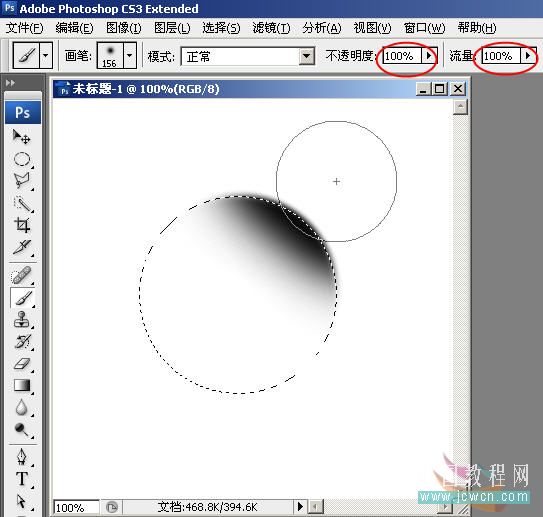Click the Ps logo atop the toolbox
The image size is (543, 517).
[23, 113]
